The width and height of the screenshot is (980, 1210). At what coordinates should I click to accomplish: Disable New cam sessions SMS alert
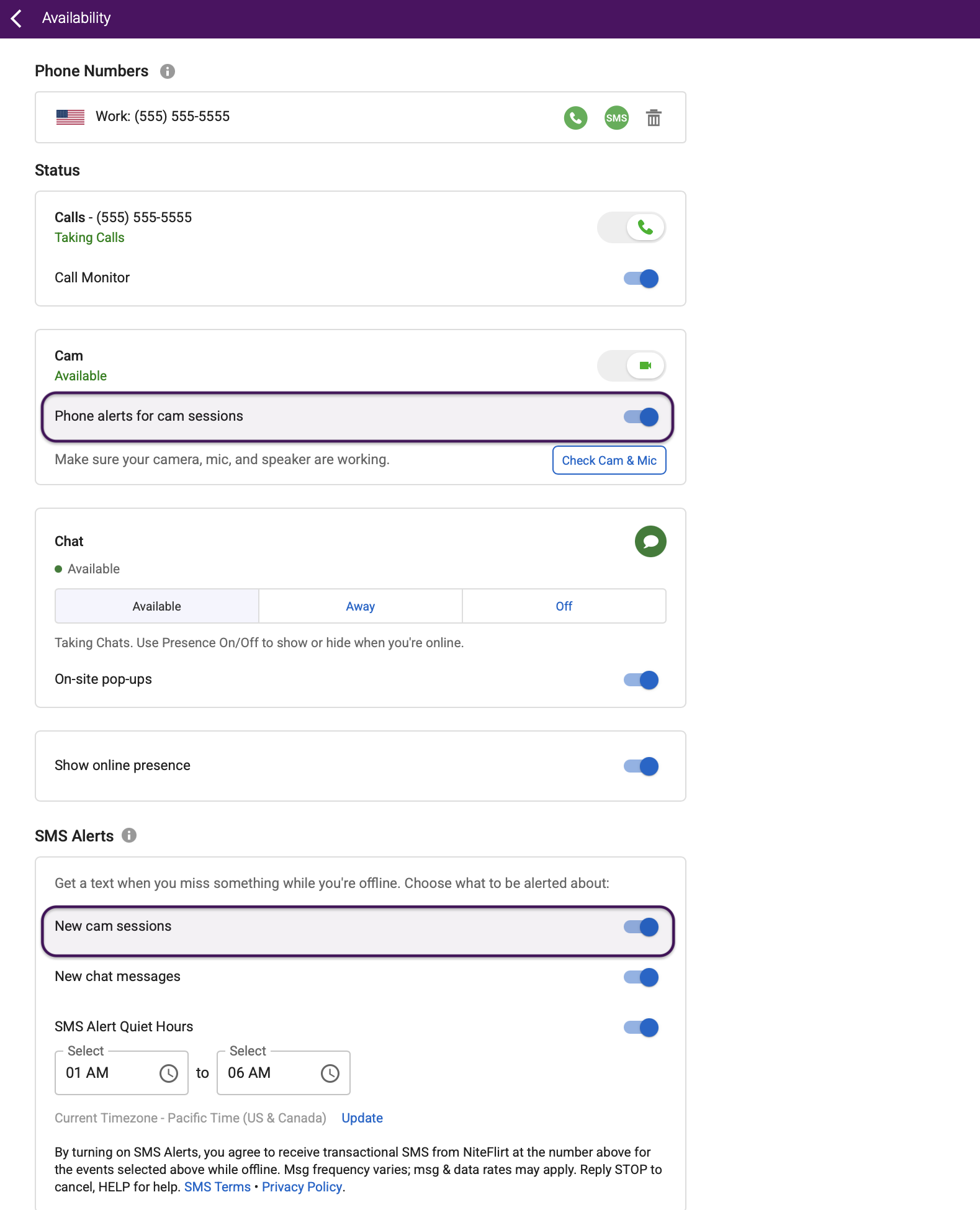pyautogui.click(x=641, y=927)
